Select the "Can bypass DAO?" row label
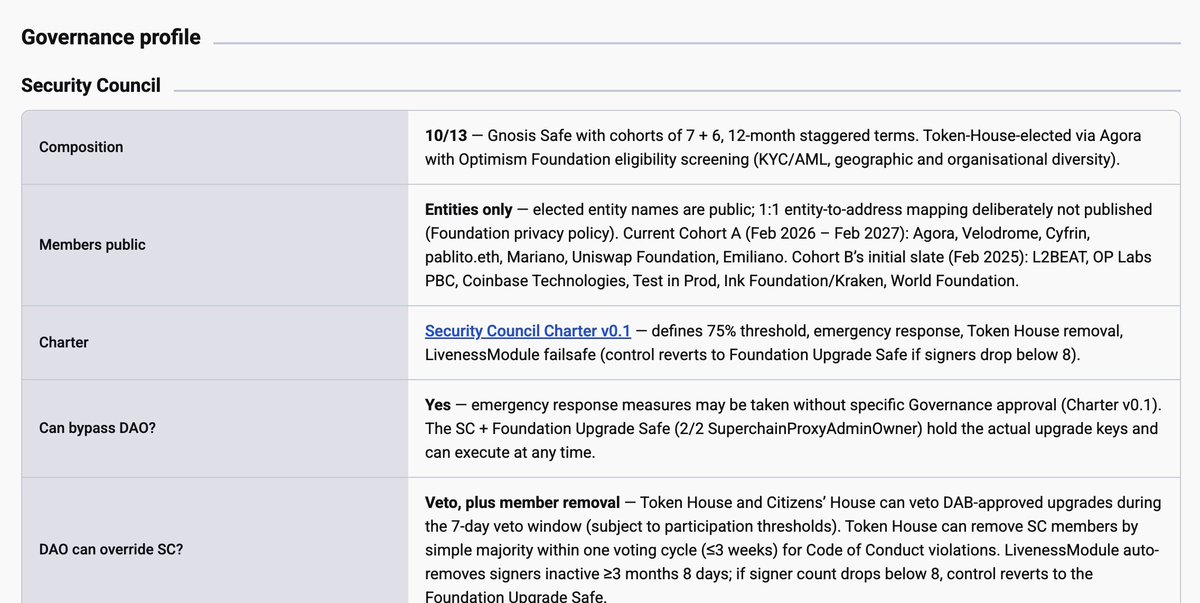The height and width of the screenshot is (603, 1200). click(97, 428)
